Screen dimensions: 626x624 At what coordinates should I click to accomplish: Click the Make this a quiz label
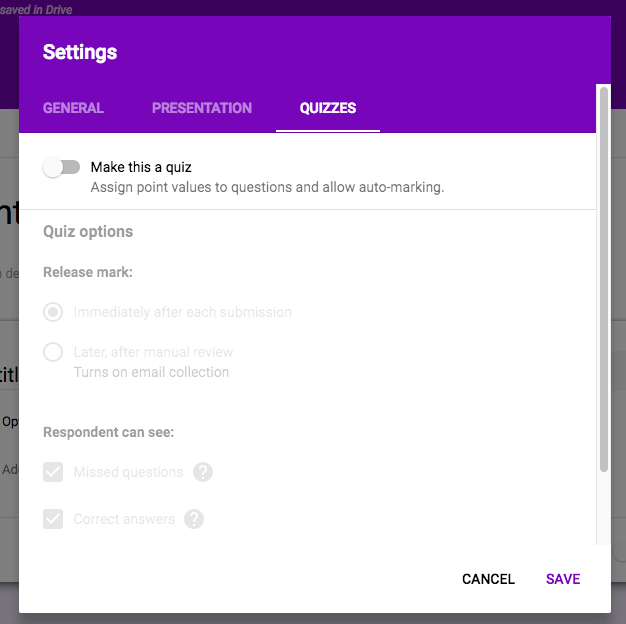141,167
